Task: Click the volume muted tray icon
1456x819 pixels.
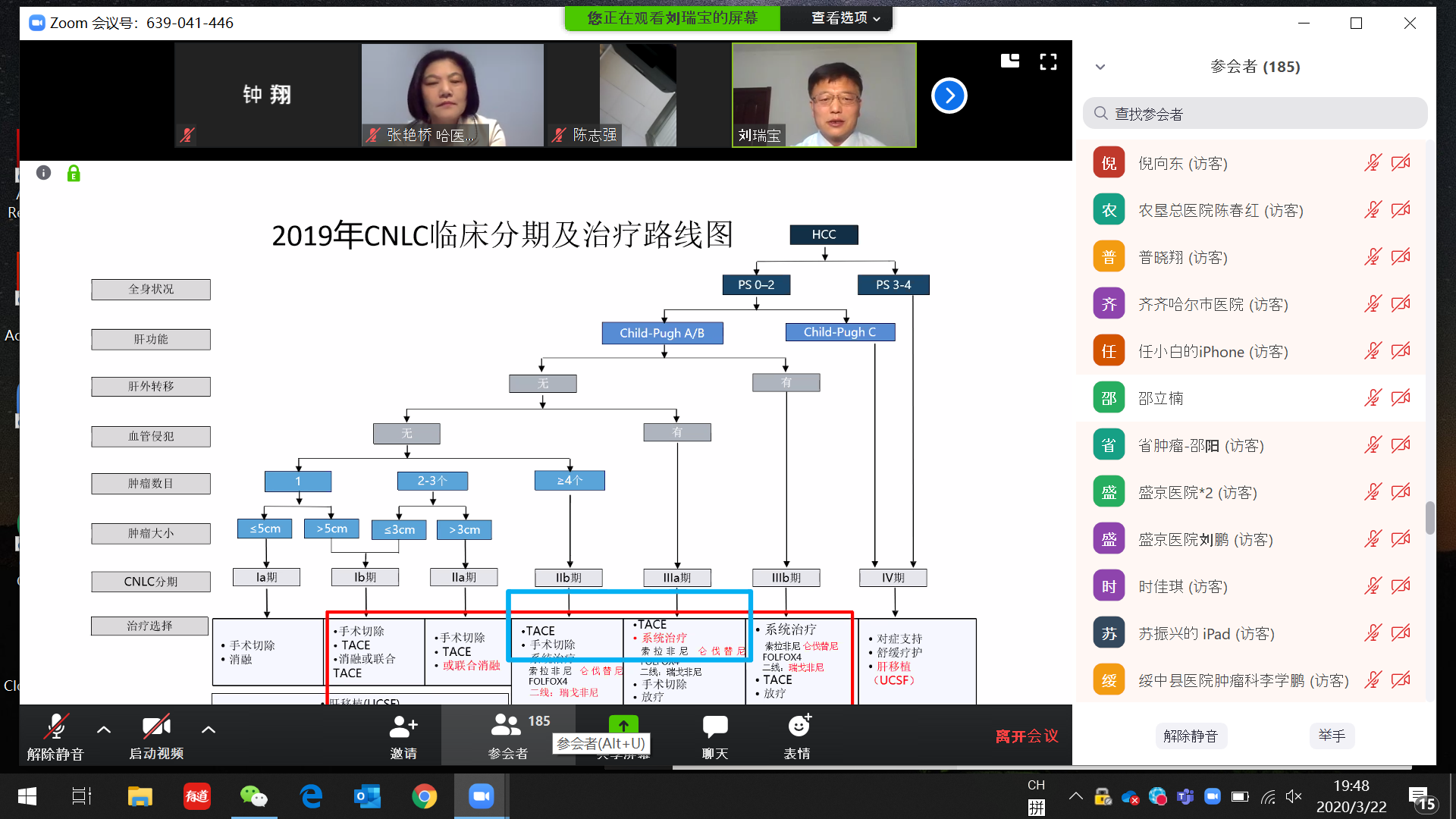Action: 1294,796
